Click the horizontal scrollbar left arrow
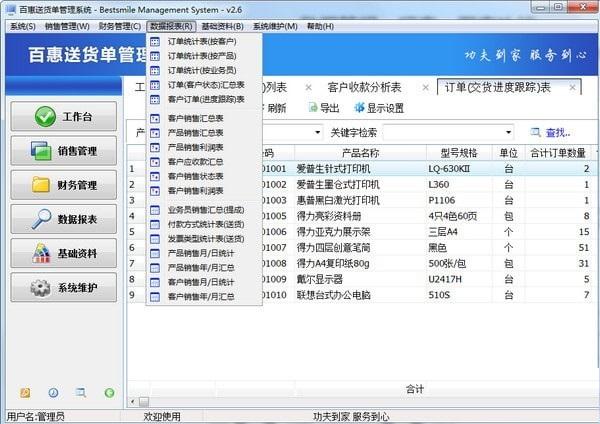 132,401
